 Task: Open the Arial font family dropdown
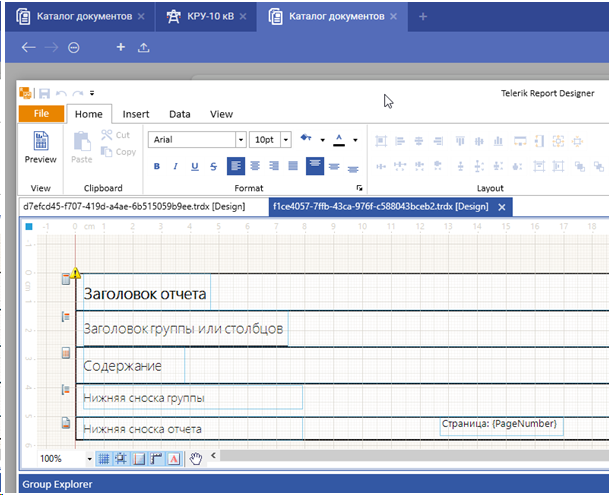tap(240, 140)
